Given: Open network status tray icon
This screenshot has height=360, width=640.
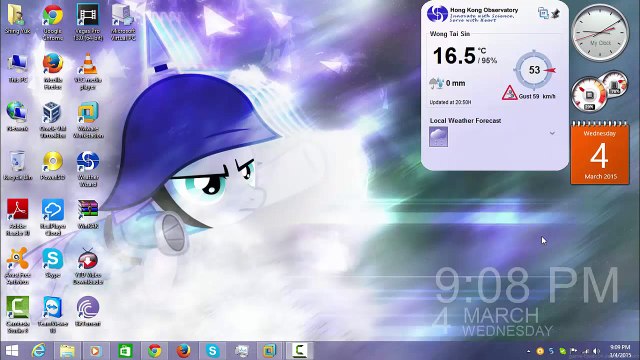Looking at the screenshot, I should click(x=586, y=351).
